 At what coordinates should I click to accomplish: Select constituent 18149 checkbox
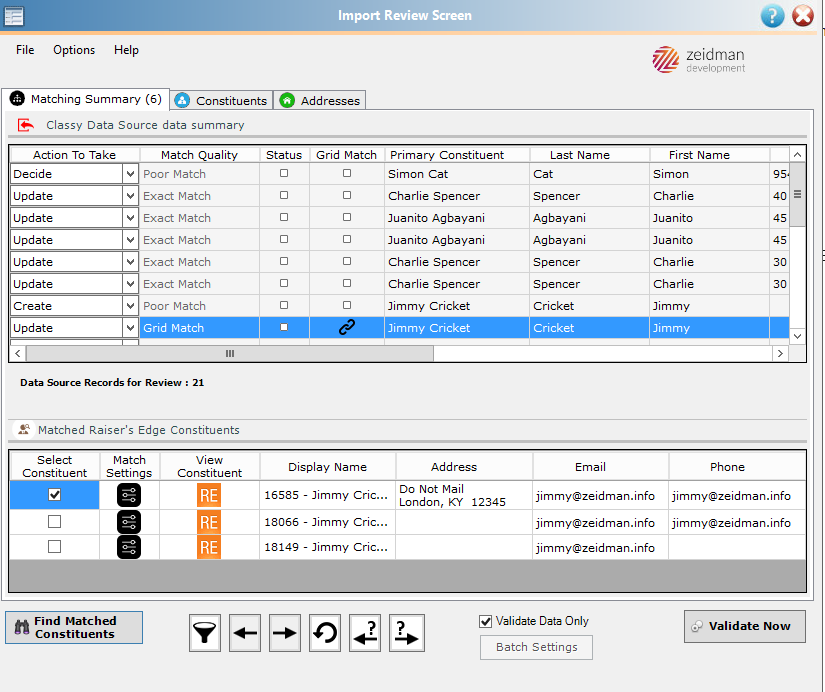54,547
